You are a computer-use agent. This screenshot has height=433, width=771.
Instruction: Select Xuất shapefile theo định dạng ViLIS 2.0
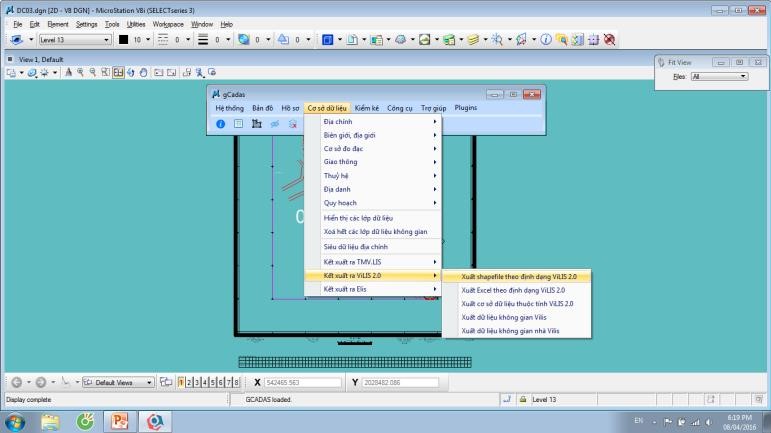(x=519, y=275)
